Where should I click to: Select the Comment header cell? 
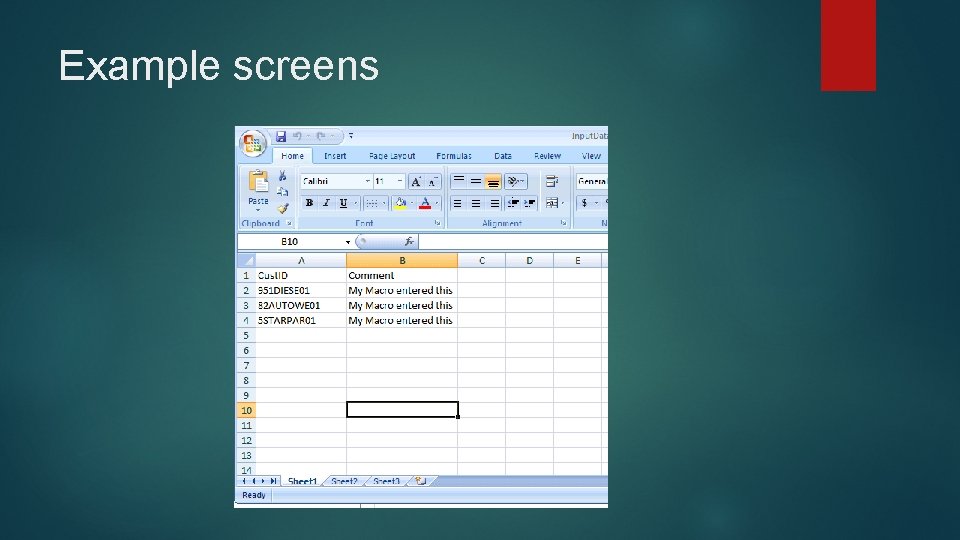tap(402, 276)
